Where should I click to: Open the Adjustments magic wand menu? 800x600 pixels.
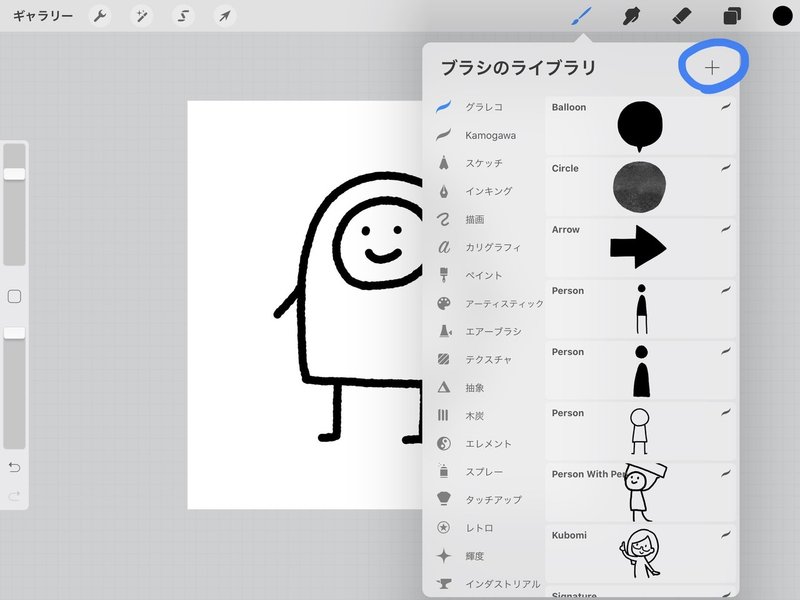tap(141, 16)
